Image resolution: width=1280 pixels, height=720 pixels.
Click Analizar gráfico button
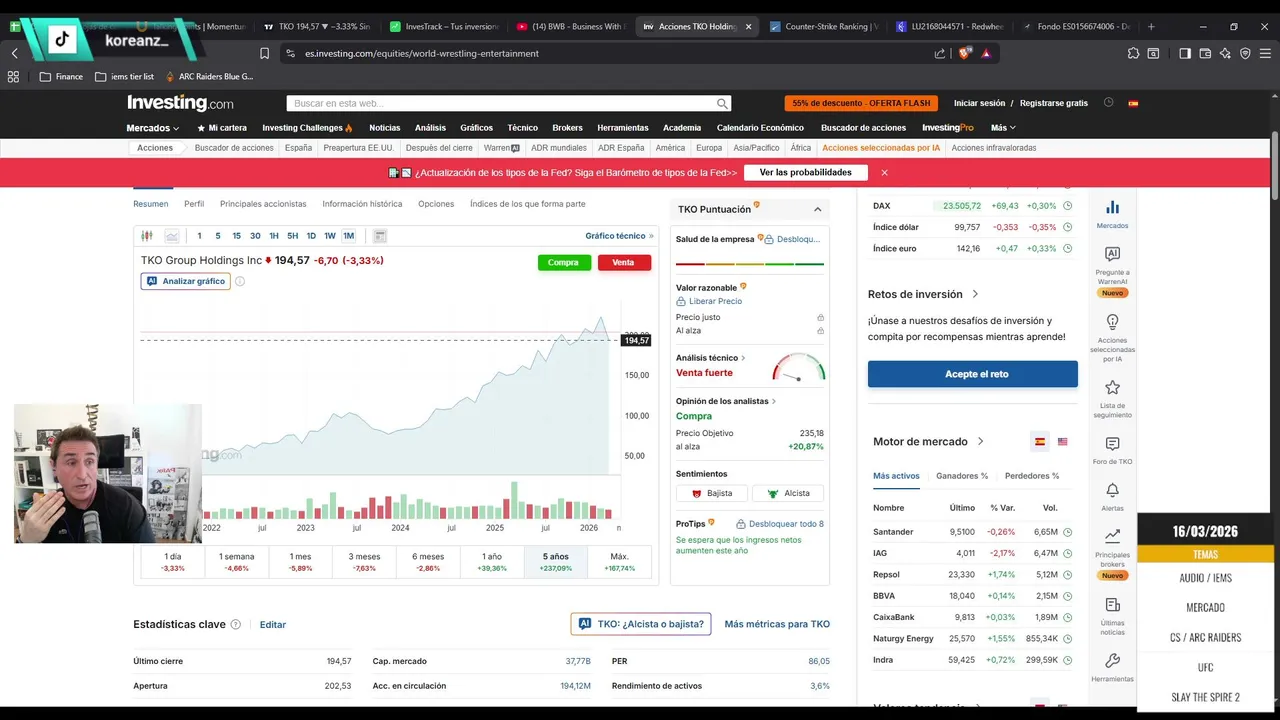coord(186,281)
